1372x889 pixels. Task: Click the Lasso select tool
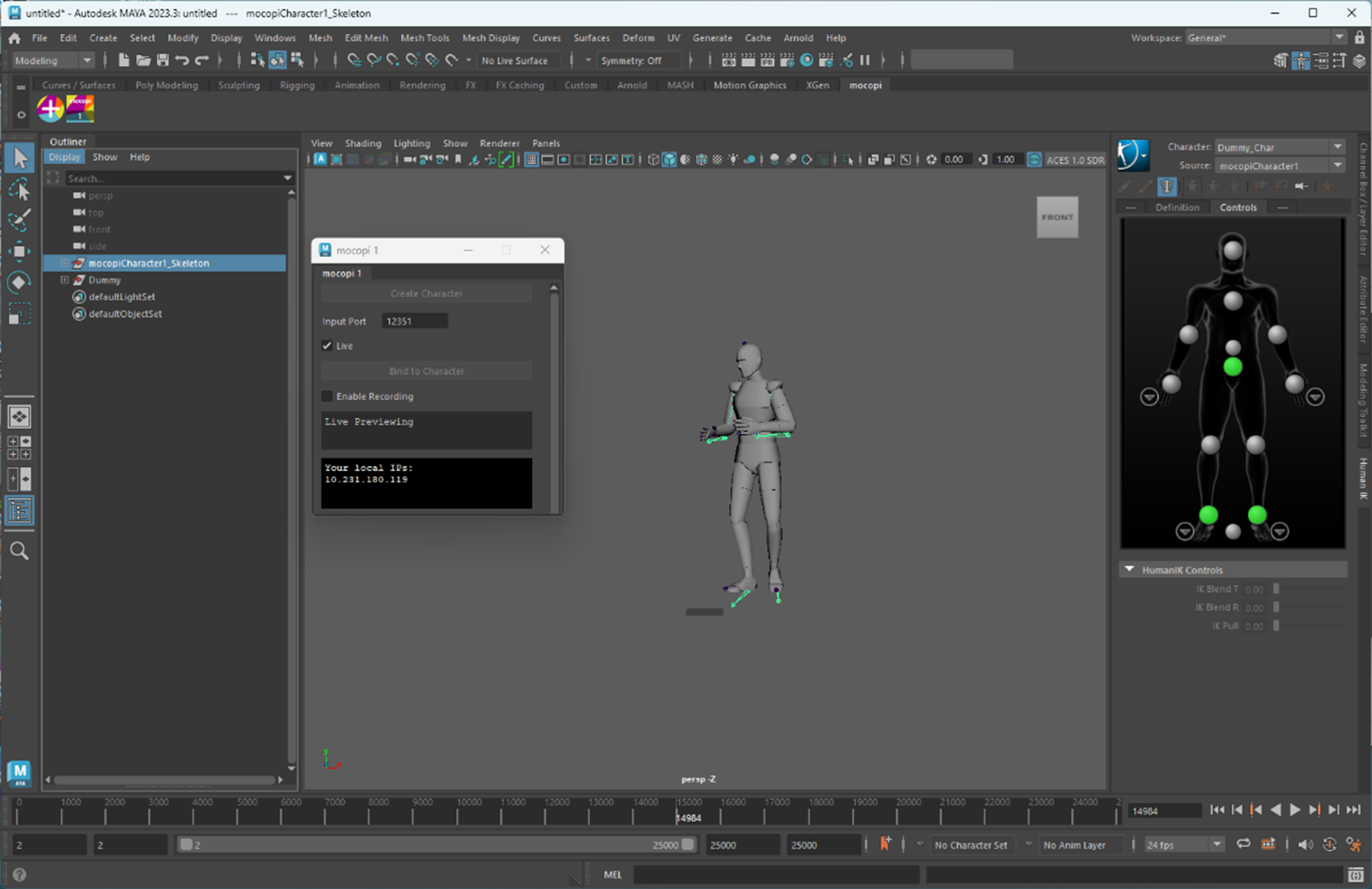20,190
